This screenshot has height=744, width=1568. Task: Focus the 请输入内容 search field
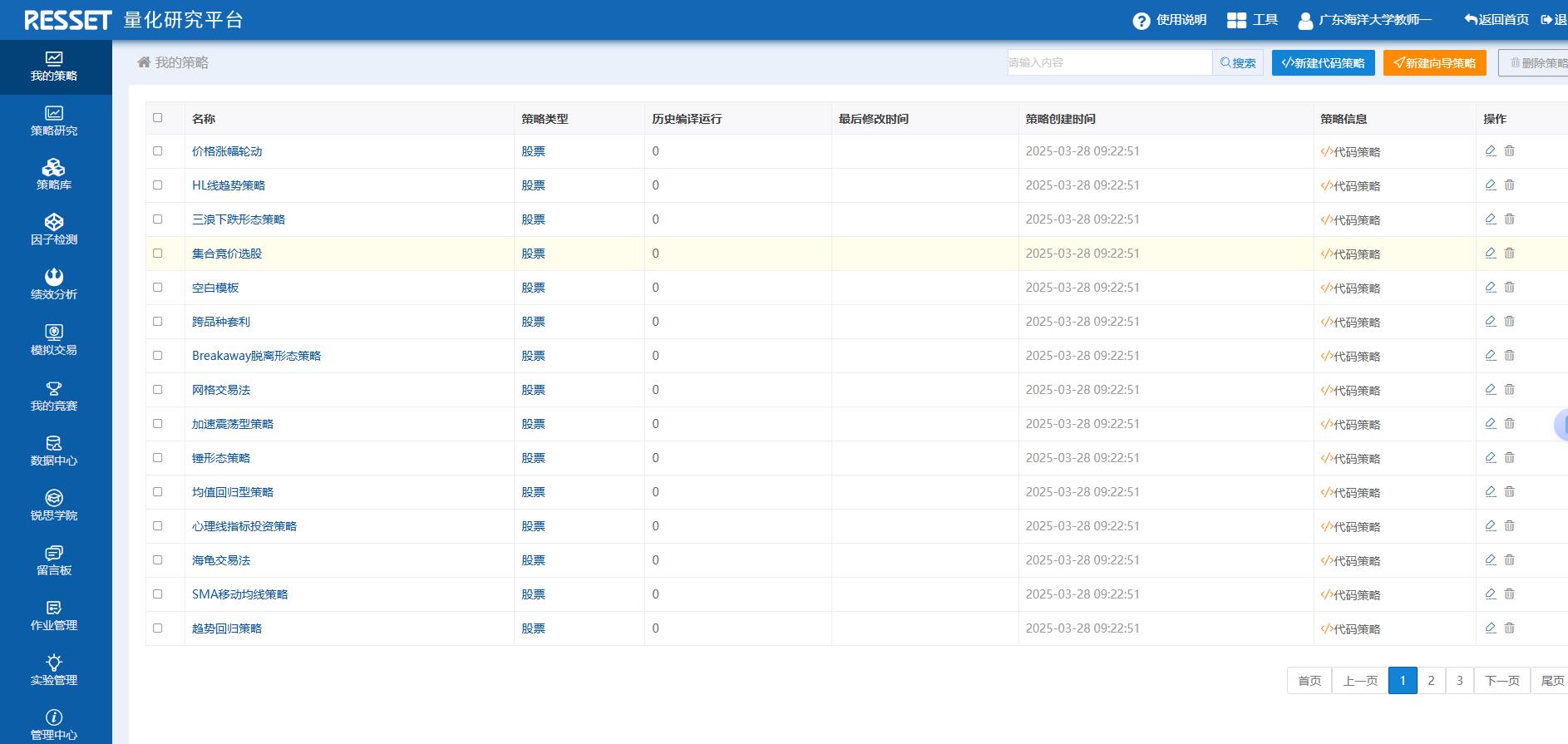[x=1110, y=62]
